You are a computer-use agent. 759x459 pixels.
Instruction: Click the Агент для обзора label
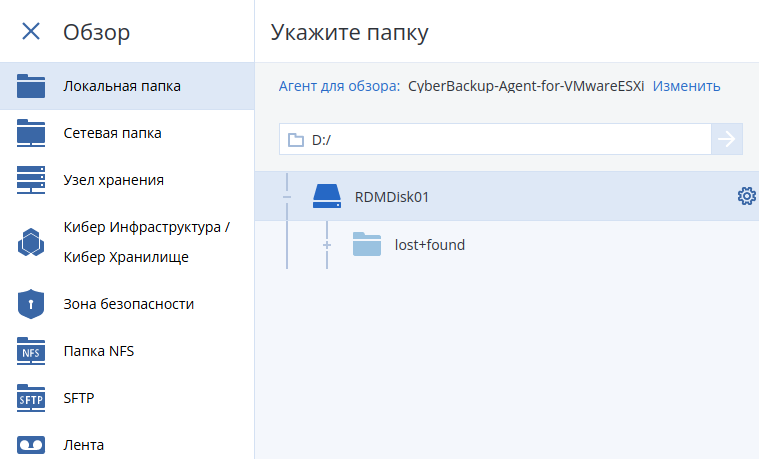point(339,86)
